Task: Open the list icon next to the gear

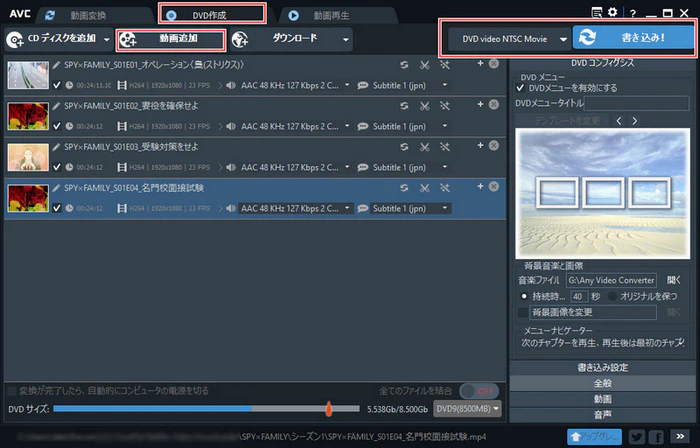Action: (596, 13)
